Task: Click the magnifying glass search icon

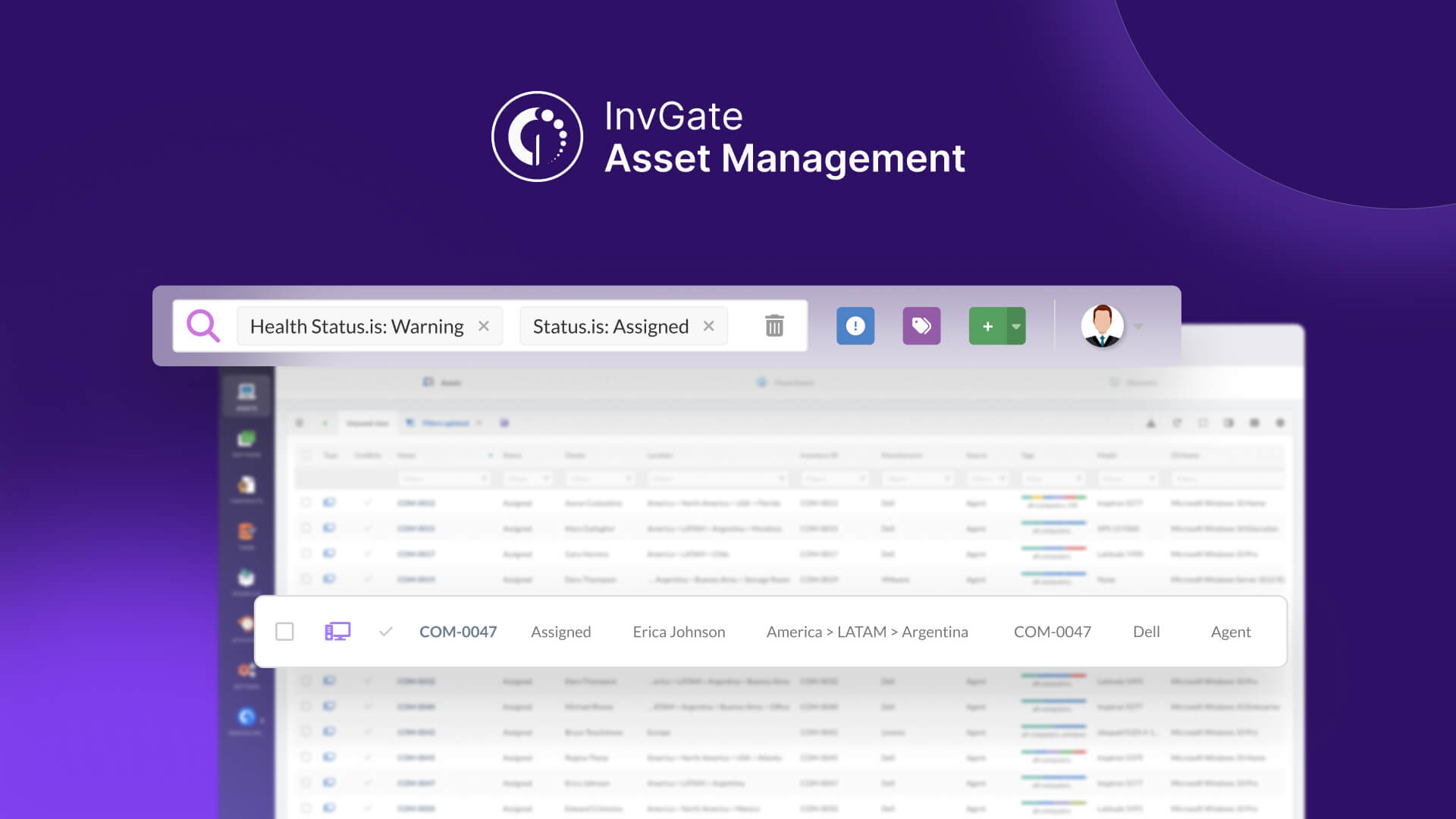Action: [x=202, y=325]
